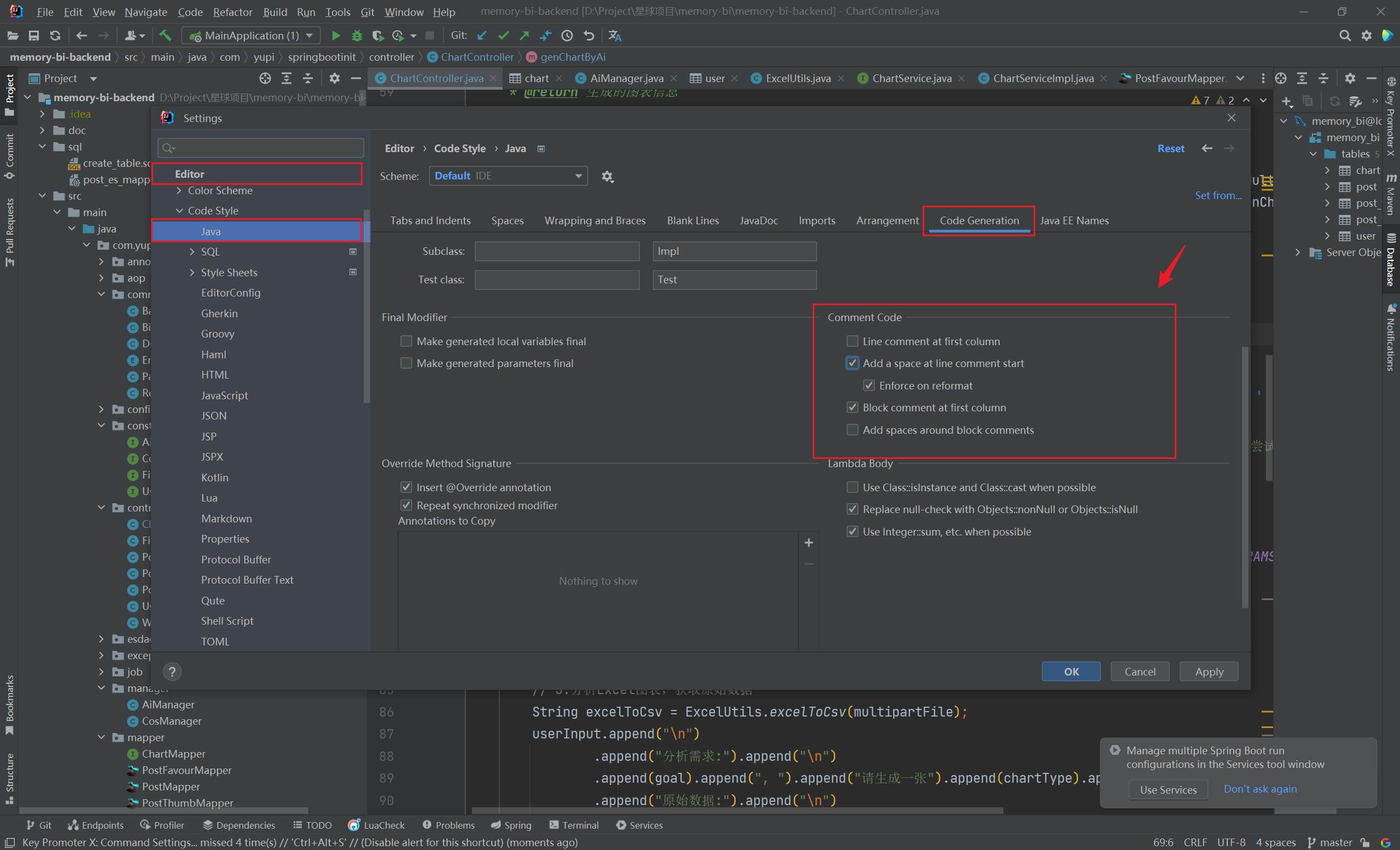Toggle Repeat synchronized modifier checkbox
Screen dimensions: 1400x850
click(x=406, y=506)
